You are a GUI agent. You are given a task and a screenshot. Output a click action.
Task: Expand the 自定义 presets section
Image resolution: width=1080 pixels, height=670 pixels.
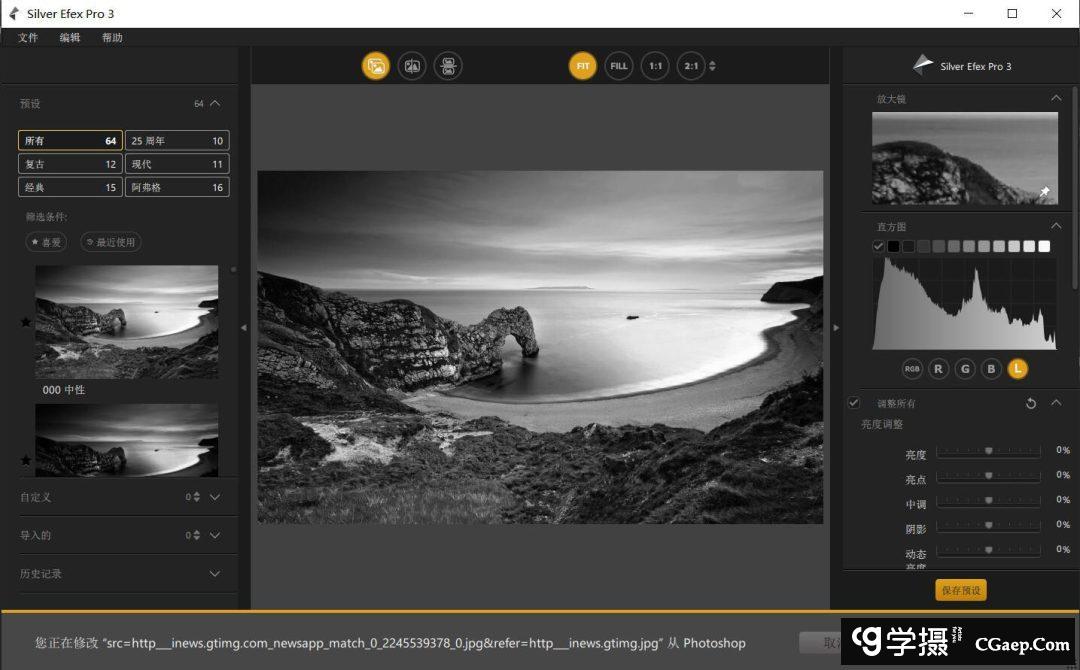[x=215, y=497]
